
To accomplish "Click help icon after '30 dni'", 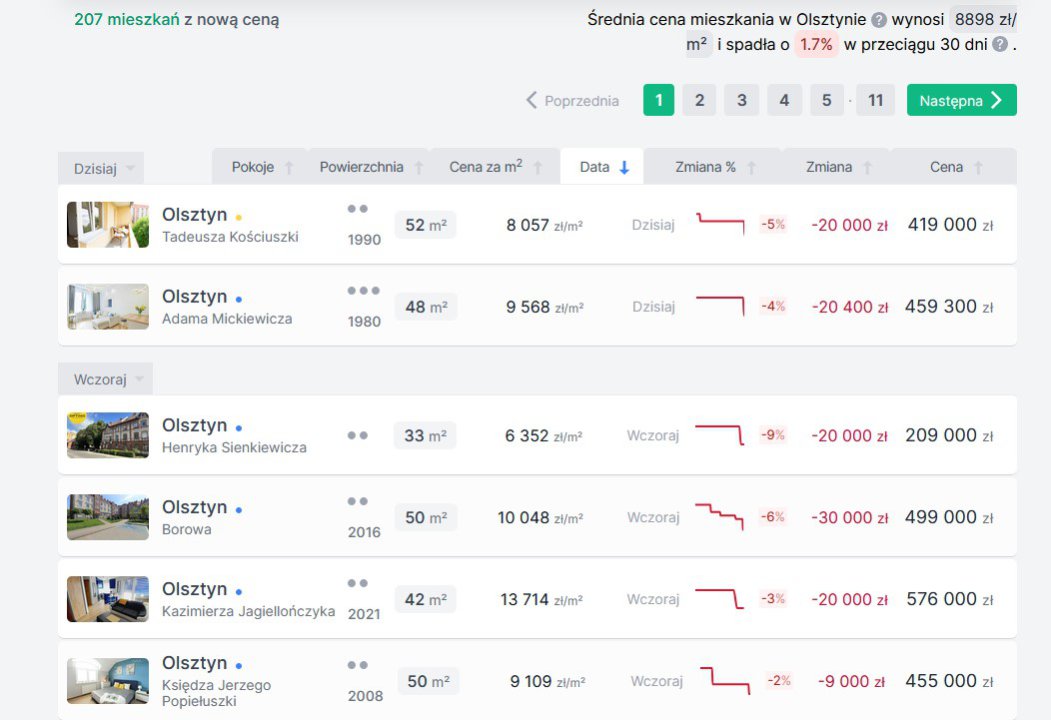I will pyautogui.click(x=999, y=45).
